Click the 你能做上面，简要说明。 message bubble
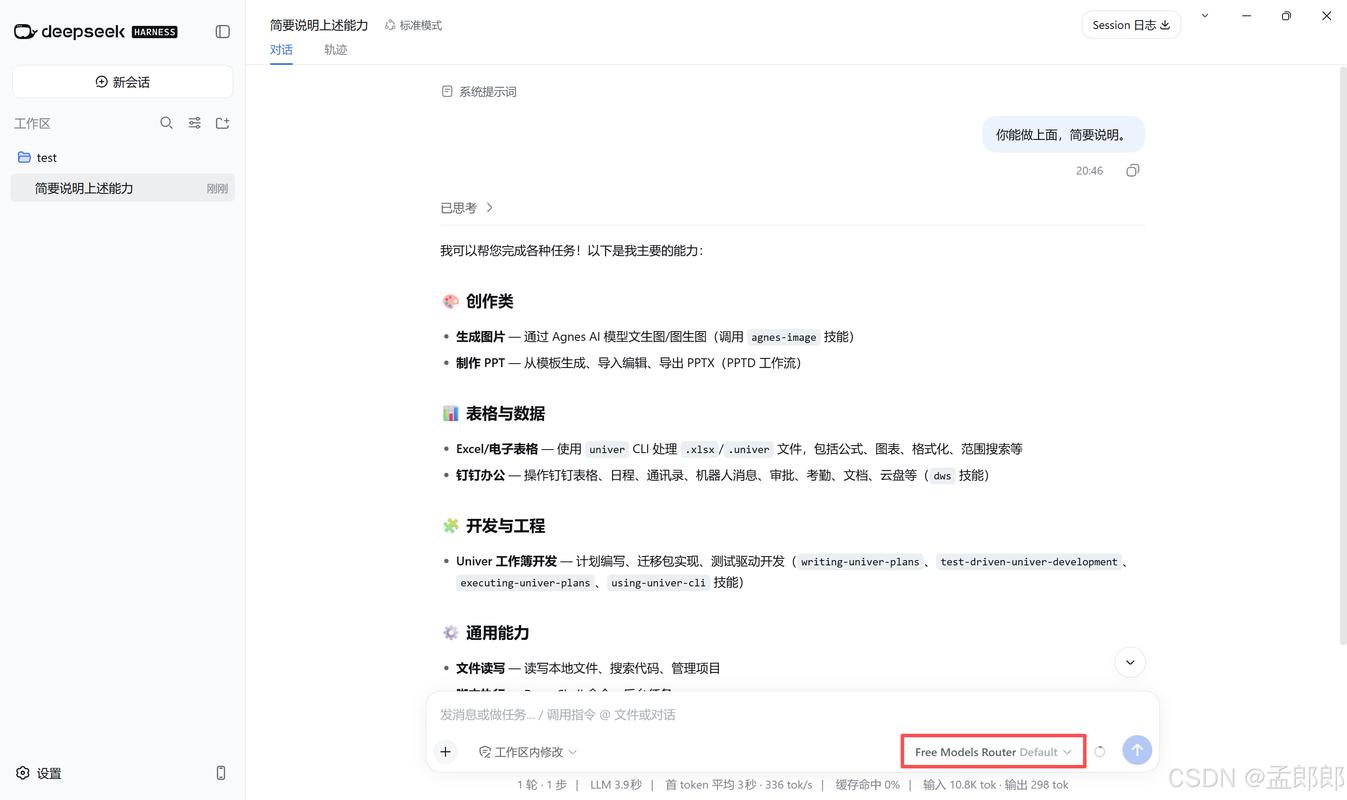The width and height of the screenshot is (1347, 800). (1063, 134)
